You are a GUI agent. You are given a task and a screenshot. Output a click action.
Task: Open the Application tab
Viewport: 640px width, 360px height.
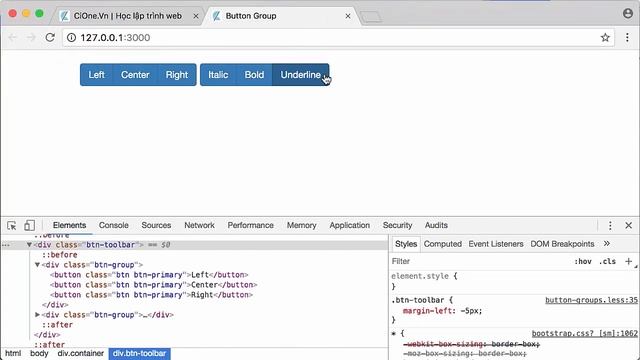click(349, 225)
